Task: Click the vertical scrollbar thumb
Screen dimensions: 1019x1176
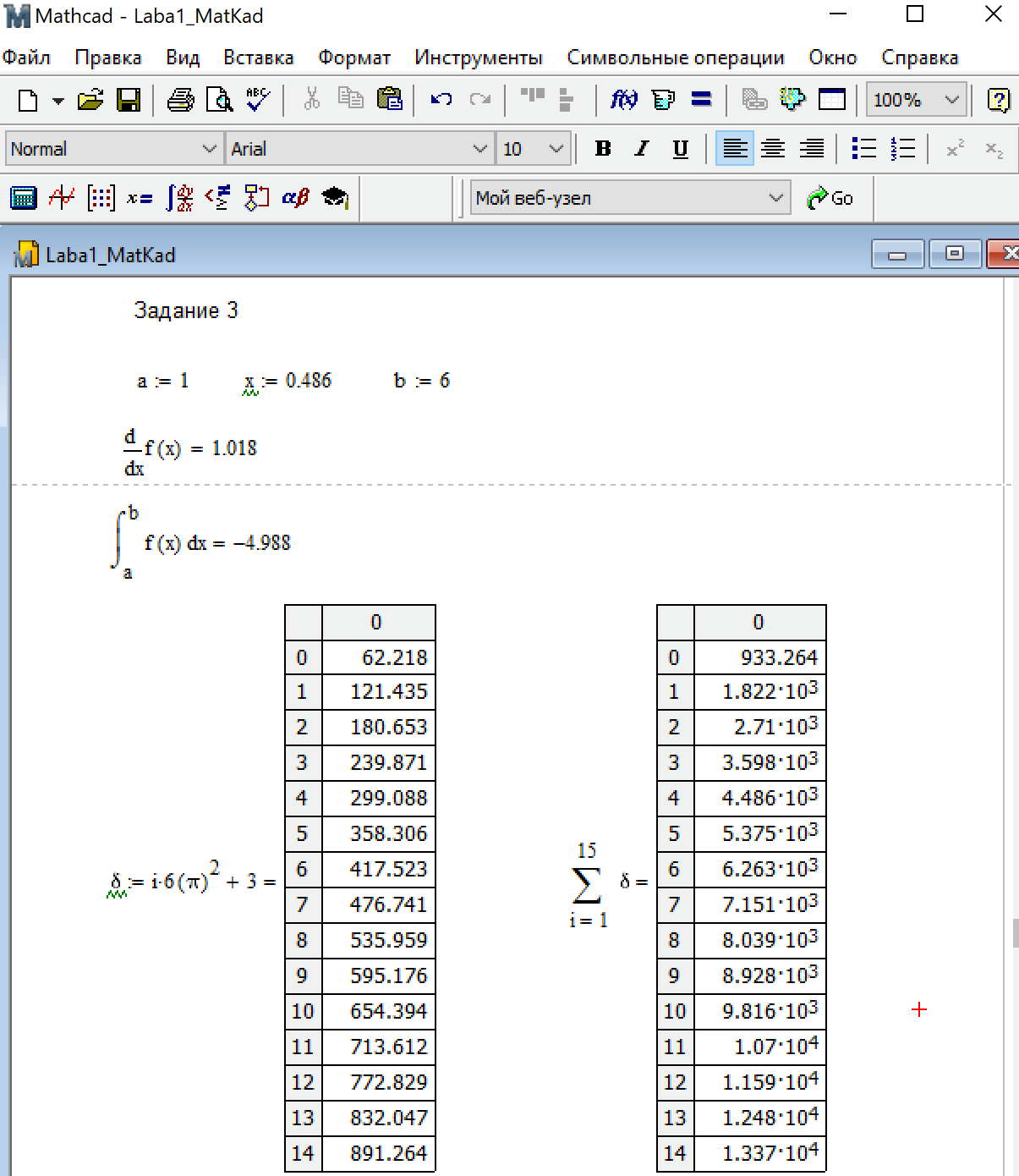Action: pyautogui.click(x=1016, y=934)
